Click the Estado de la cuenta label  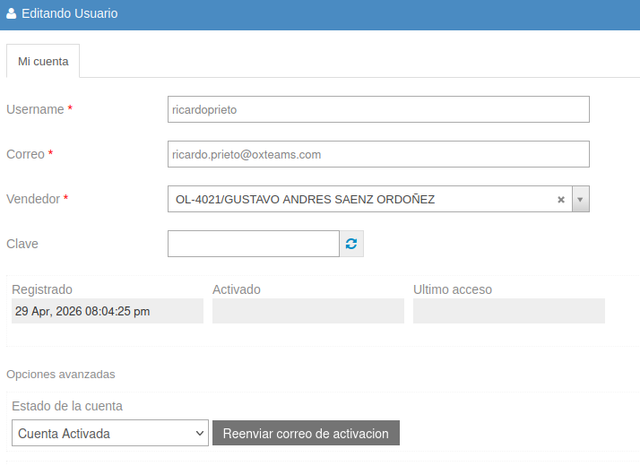pyautogui.click(x=67, y=406)
